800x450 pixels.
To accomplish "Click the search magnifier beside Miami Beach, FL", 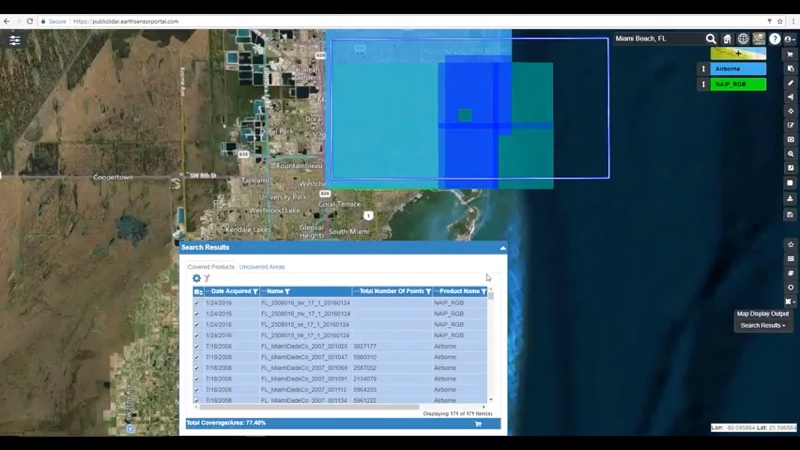I will coord(711,39).
